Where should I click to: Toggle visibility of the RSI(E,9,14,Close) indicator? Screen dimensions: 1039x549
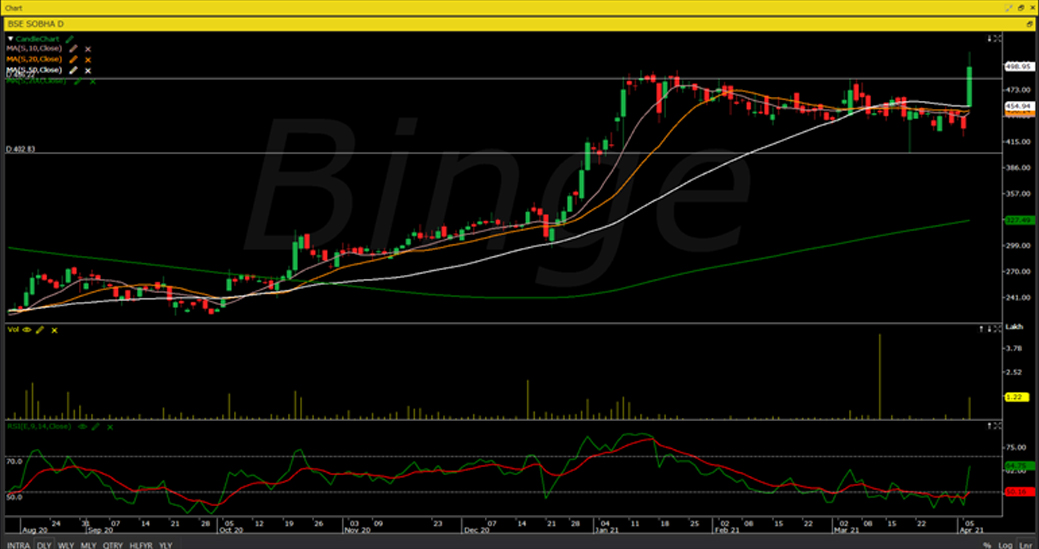(x=83, y=426)
